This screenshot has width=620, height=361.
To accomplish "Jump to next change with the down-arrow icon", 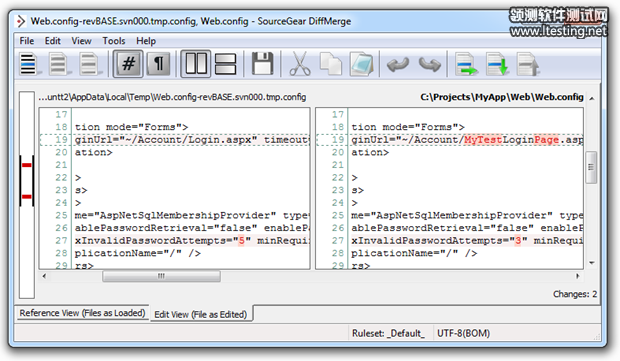I will (x=497, y=64).
